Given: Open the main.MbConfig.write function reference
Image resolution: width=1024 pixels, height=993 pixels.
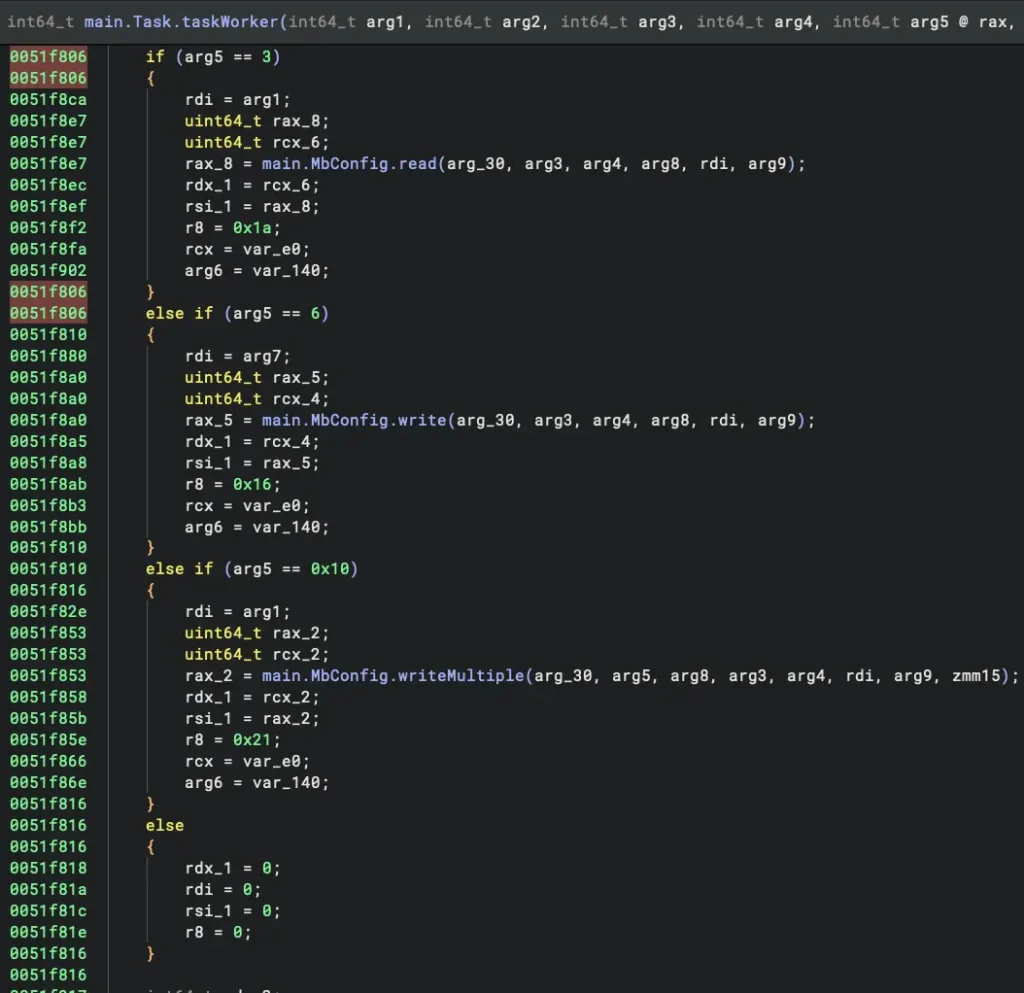Looking at the screenshot, I should point(353,420).
